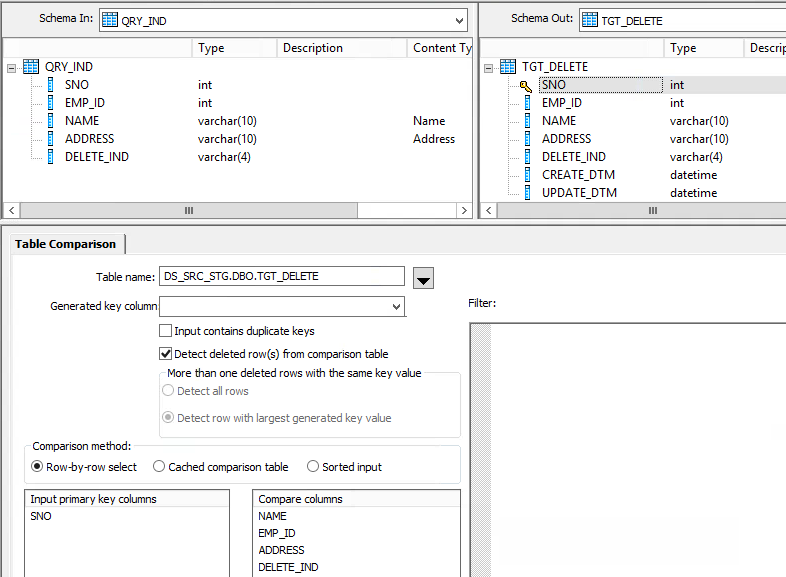Click the QRY_IND table icon in tree

point(30,67)
